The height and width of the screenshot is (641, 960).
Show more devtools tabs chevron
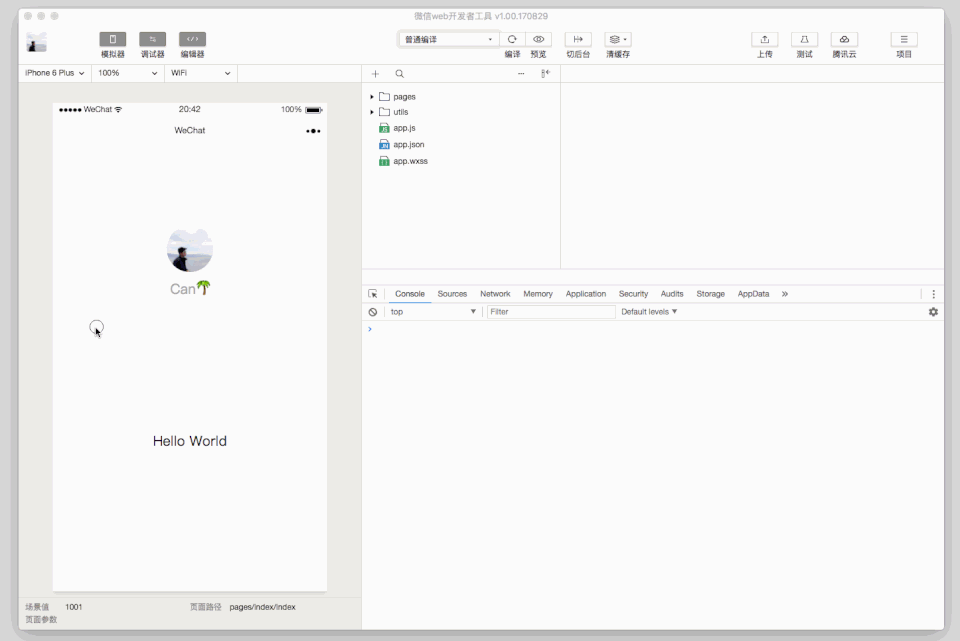point(785,294)
